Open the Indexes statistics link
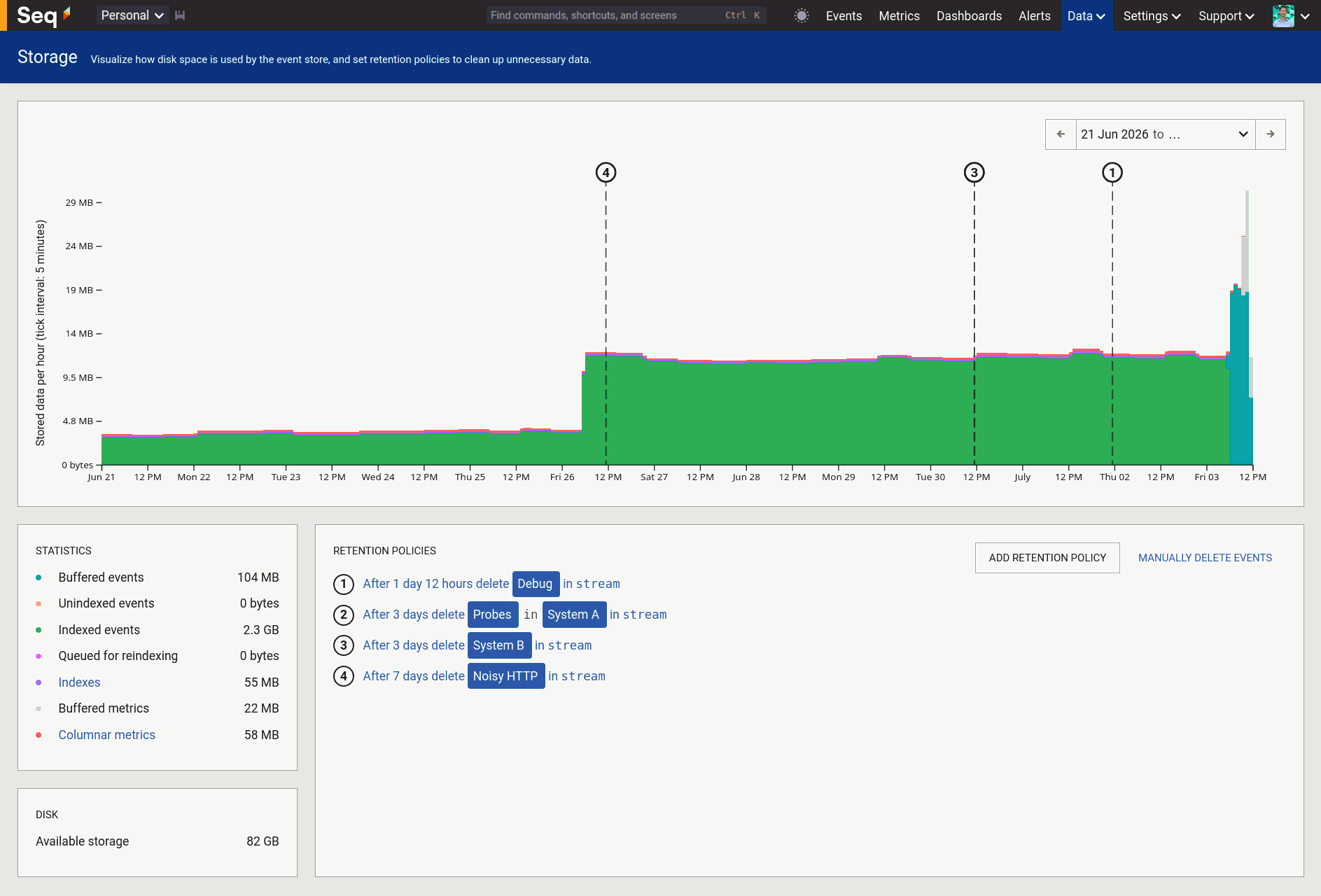The height and width of the screenshot is (896, 1321). pyautogui.click(x=79, y=682)
